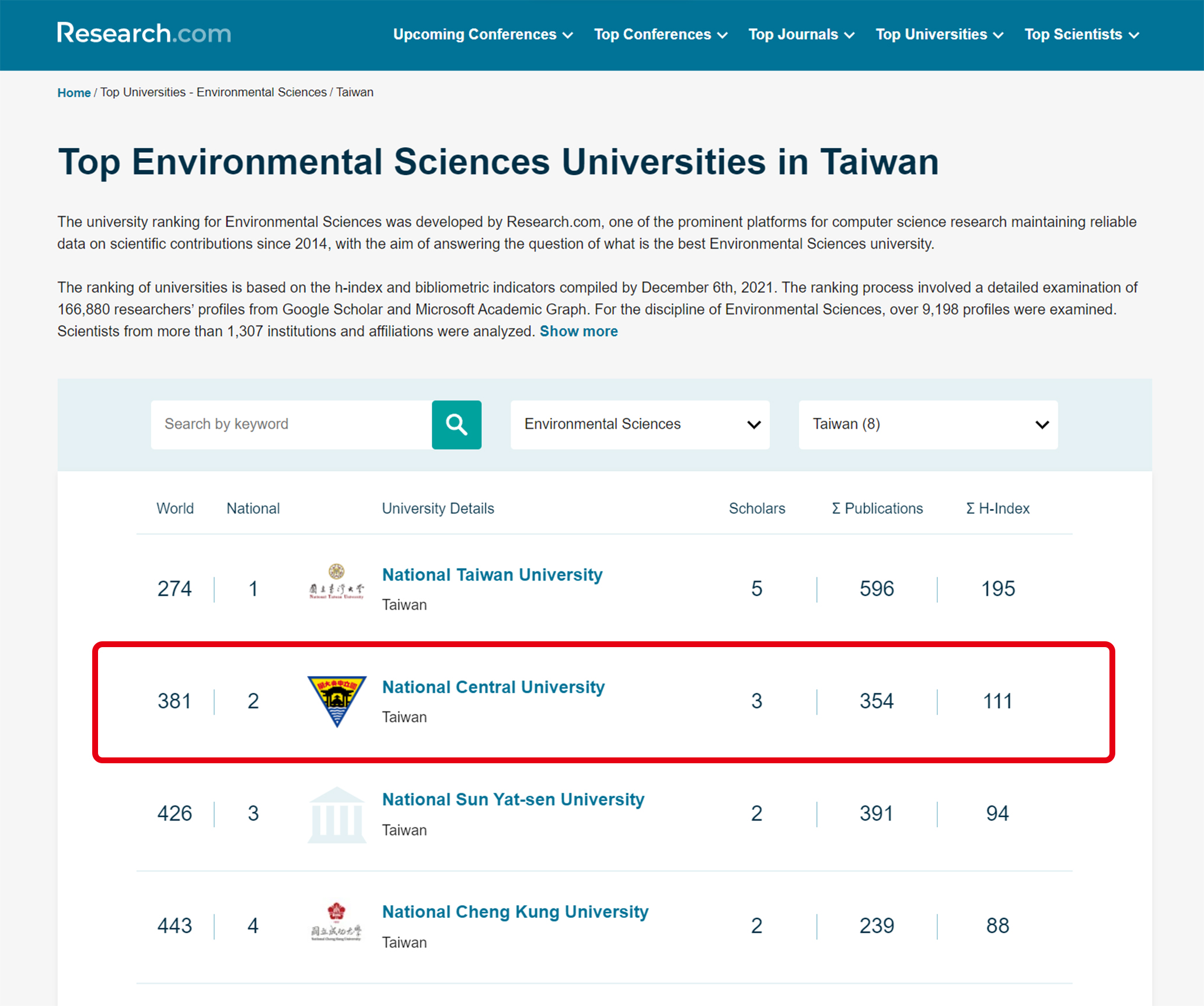1204x1006 pixels.
Task: Click H-Index value 88
Action: click(x=997, y=925)
